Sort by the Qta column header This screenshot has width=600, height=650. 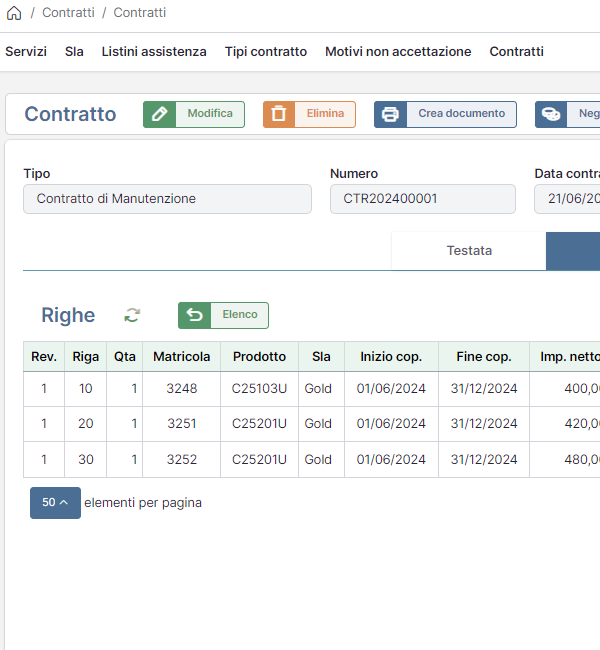click(x=124, y=357)
